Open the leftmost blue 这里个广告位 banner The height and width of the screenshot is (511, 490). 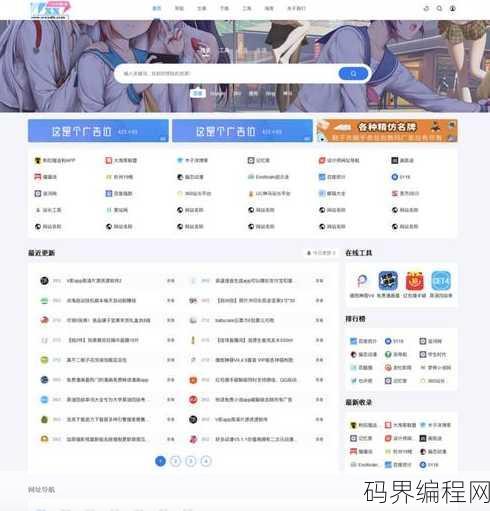(x=98, y=131)
